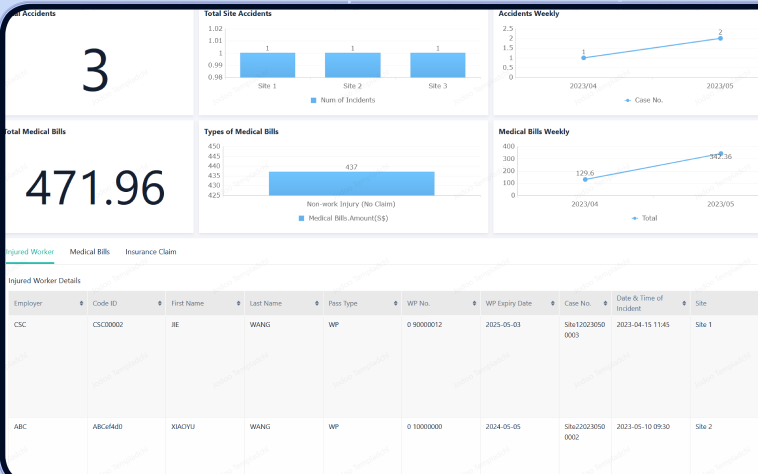
Task: Toggle Case No. legend in Accidents Weekly
Action: pos(627,101)
